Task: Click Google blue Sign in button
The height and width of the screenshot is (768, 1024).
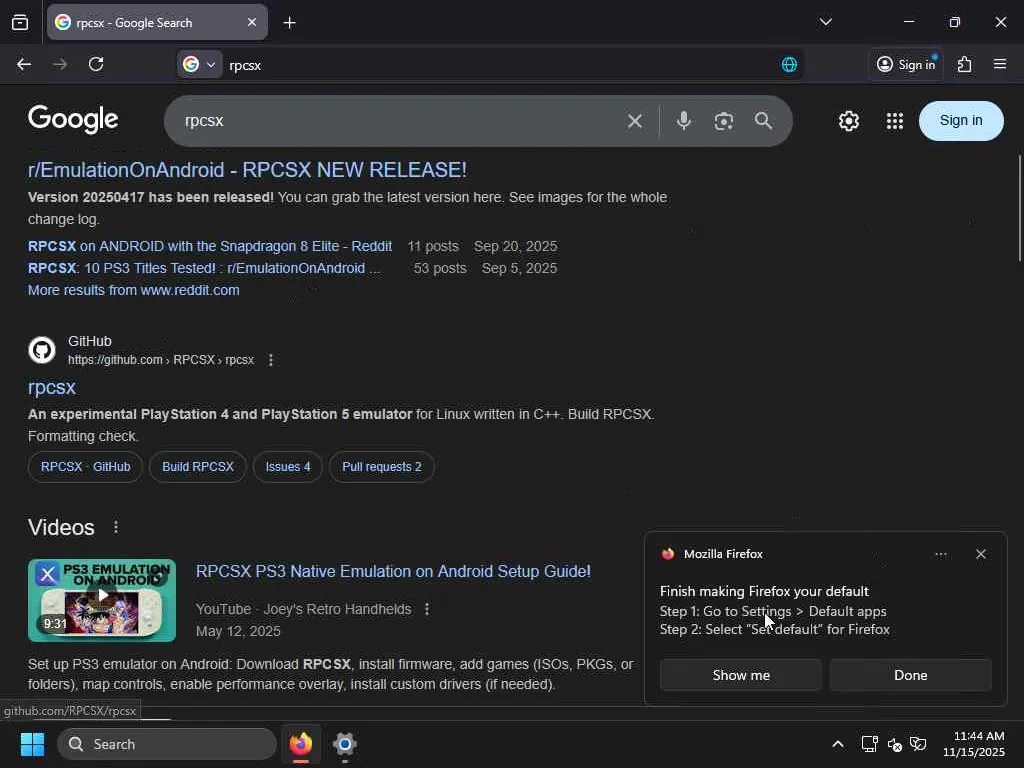Action: click(x=961, y=121)
